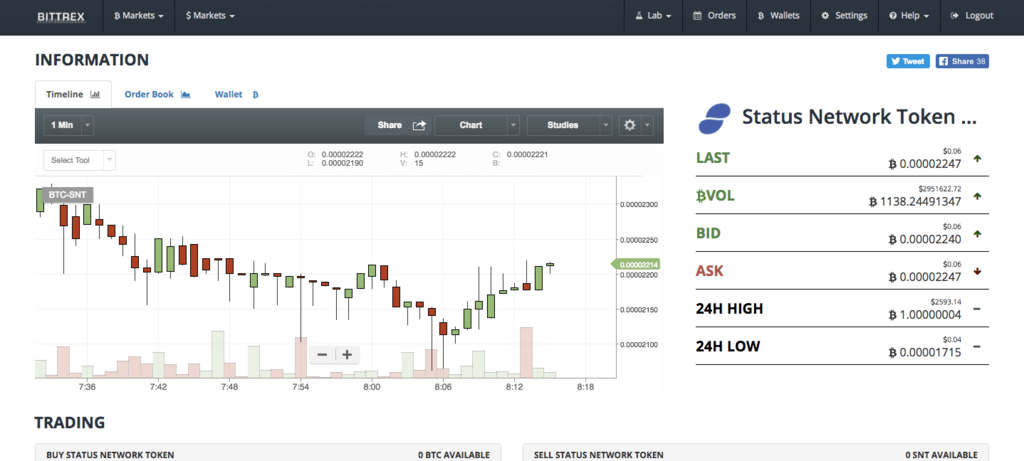Click the Status Network Token title

pyautogui.click(x=859, y=117)
